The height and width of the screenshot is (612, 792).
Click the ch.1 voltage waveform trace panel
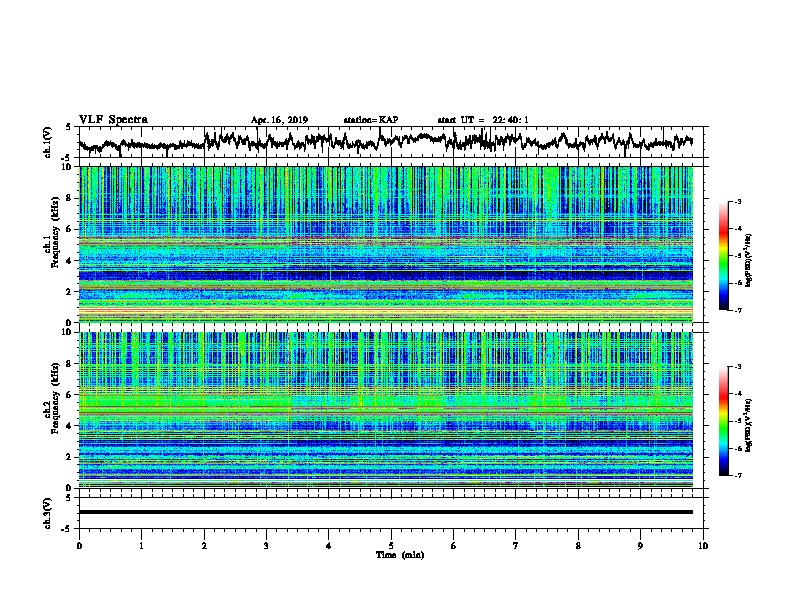393,142
